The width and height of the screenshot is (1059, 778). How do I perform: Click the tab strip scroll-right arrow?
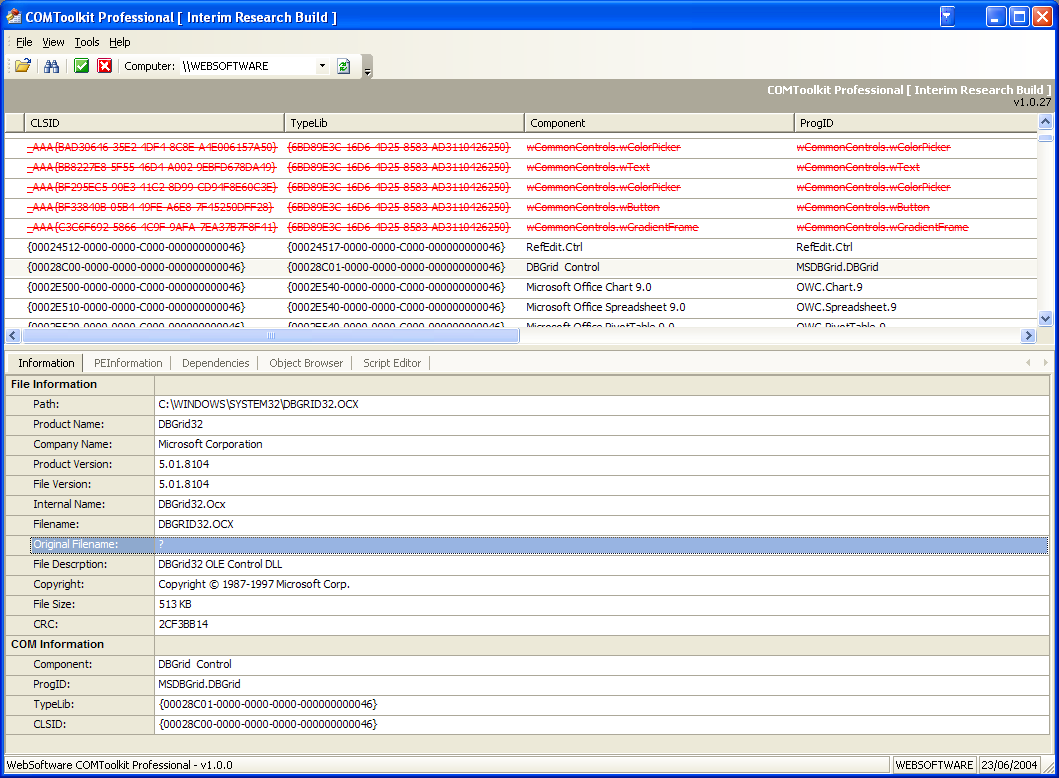(1045, 363)
